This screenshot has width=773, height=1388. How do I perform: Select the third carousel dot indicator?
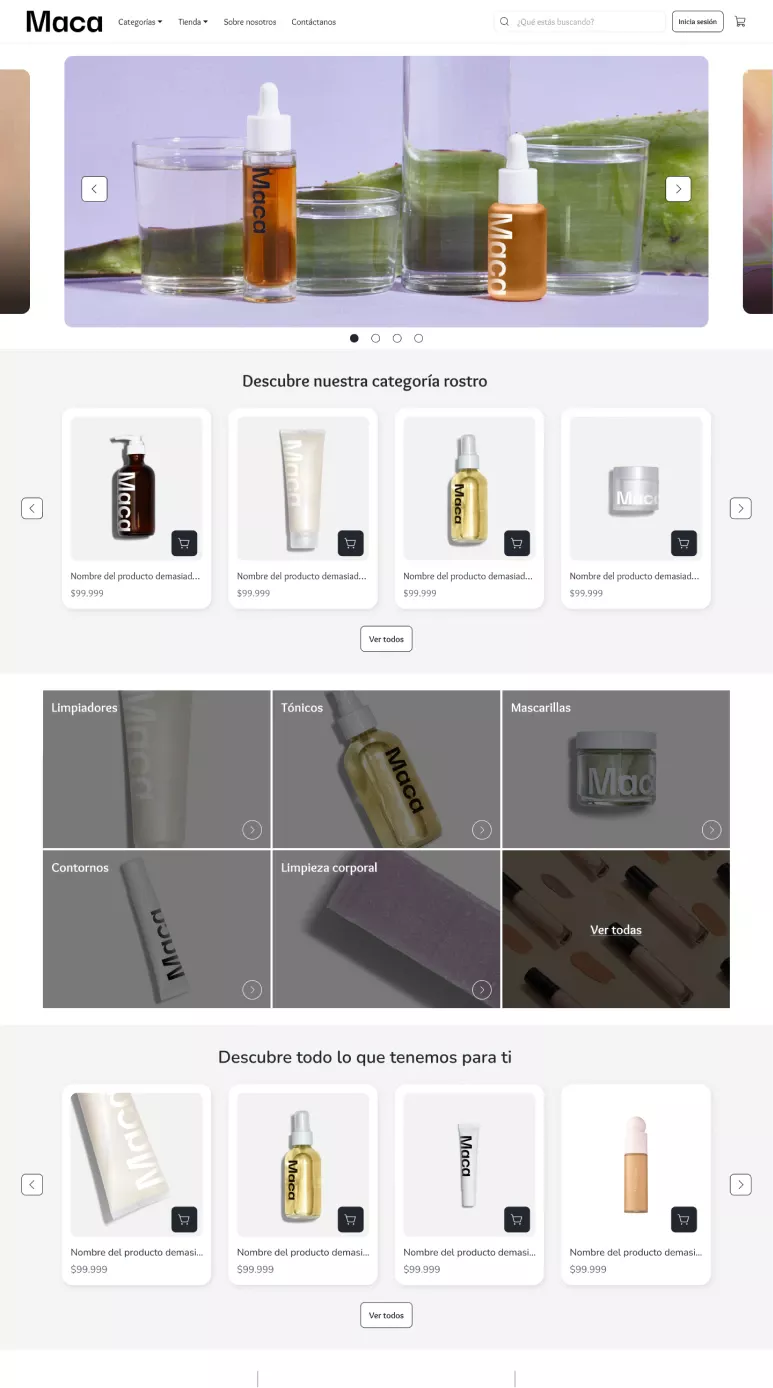point(397,338)
